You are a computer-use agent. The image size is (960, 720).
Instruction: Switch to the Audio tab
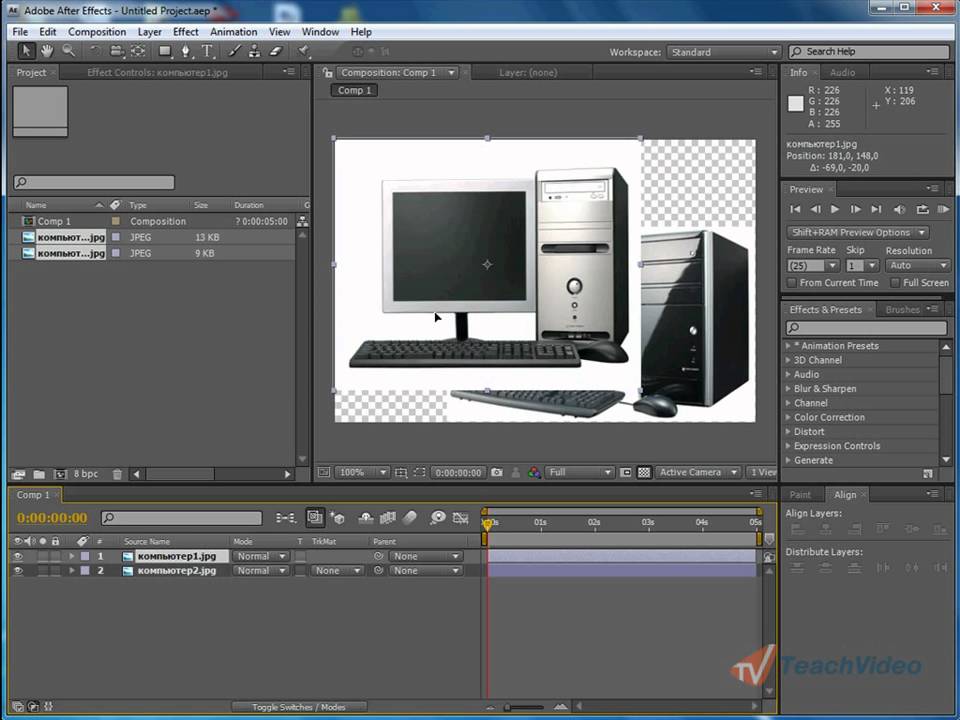click(842, 73)
